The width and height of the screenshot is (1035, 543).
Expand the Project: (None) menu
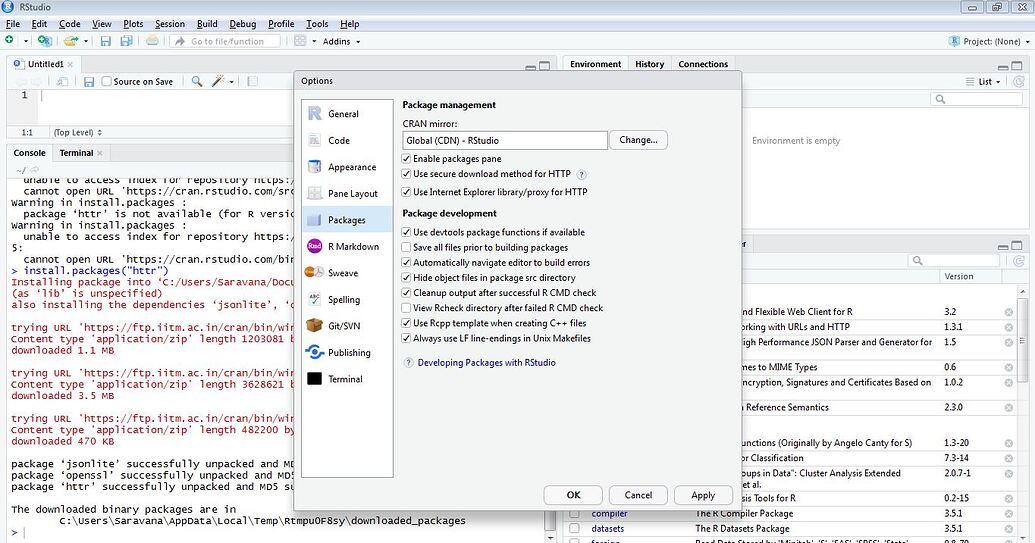point(987,41)
